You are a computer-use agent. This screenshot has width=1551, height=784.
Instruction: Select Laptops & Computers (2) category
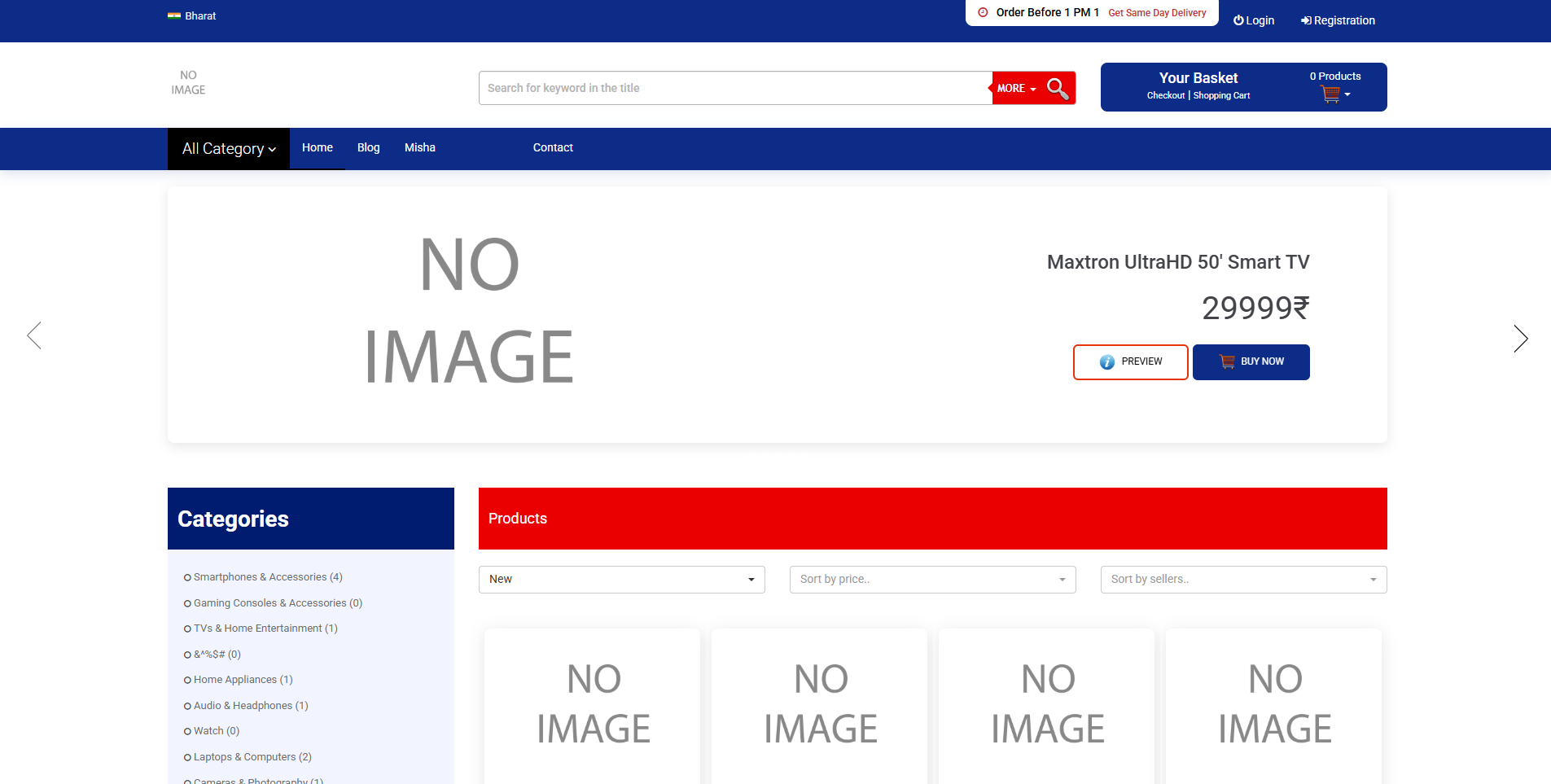point(252,757)
